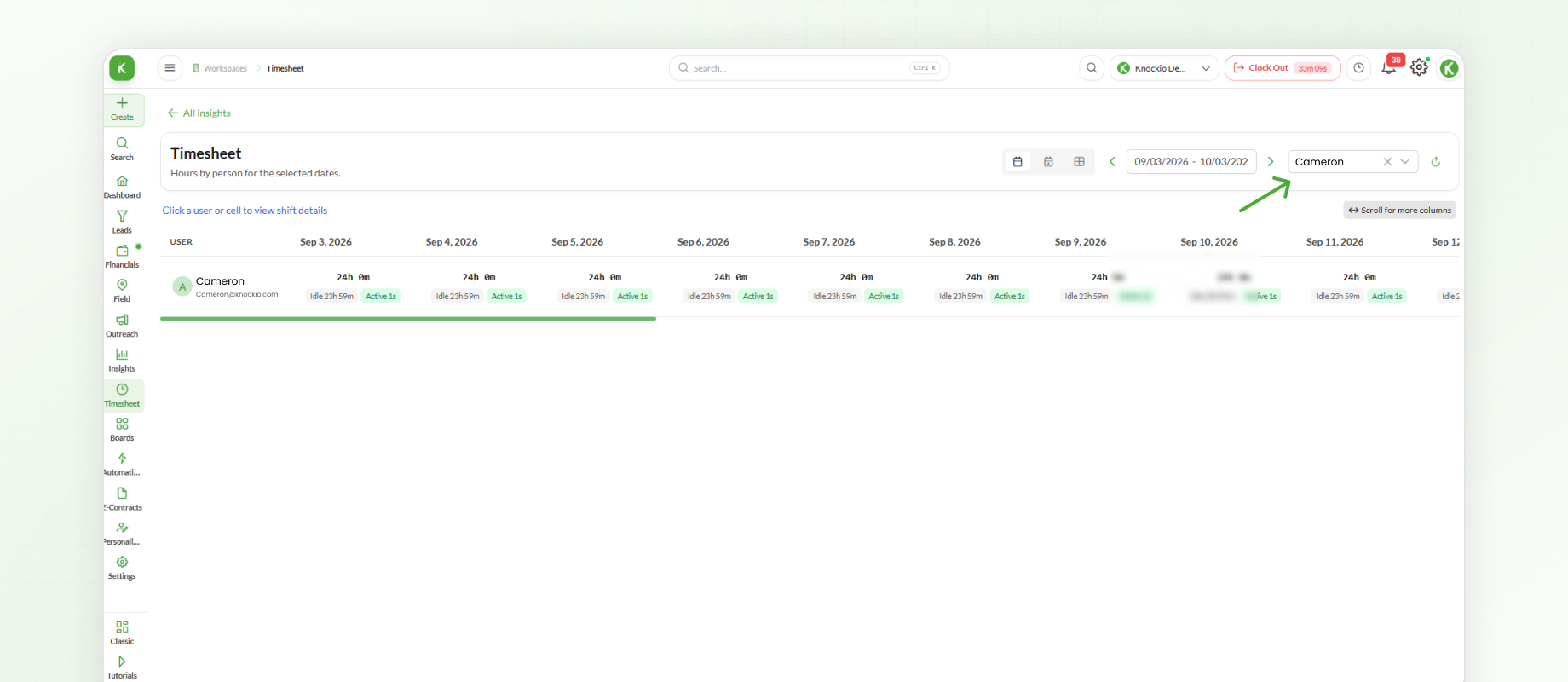The width and height of the screenshot is (1568, 682).
Task: Go to next date range with right chevron
Action: click(1270, 162)
